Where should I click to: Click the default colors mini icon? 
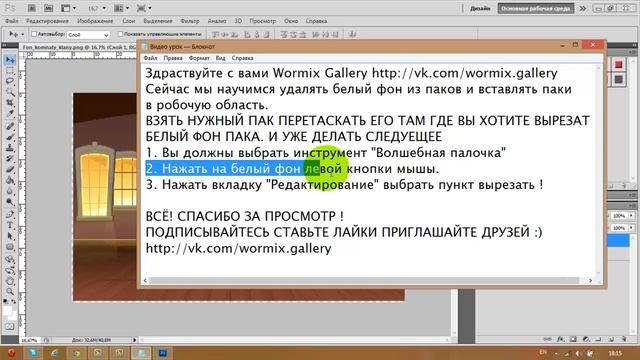5,301
